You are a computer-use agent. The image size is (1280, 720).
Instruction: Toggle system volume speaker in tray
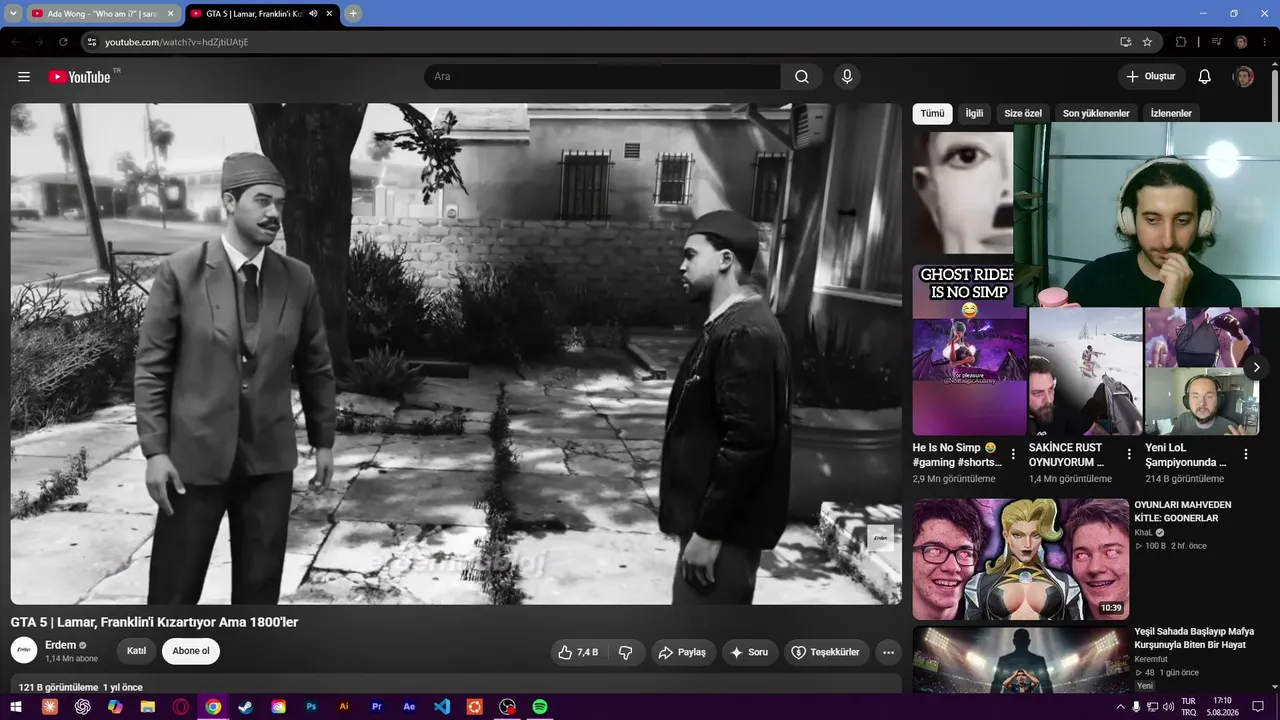click(x=1168, y=707)
